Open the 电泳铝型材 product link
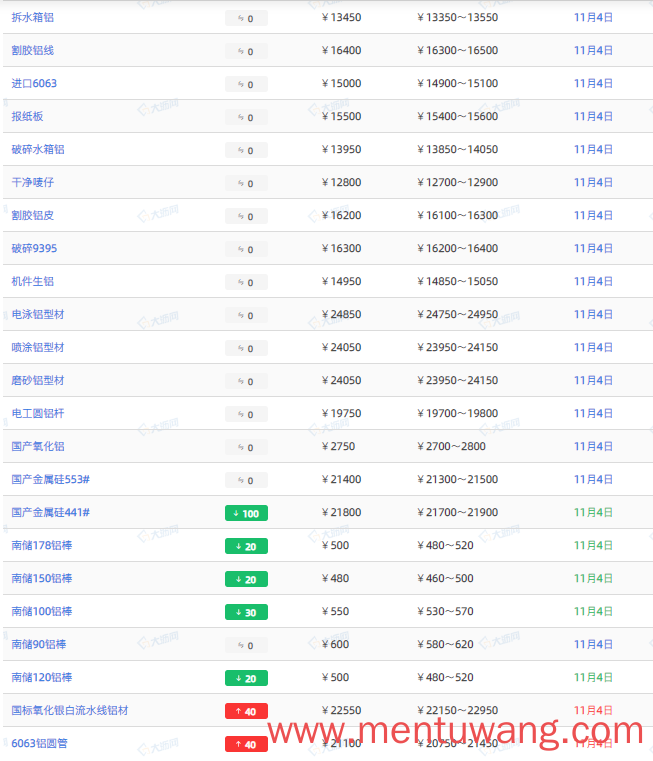The image size is (653, 761). point(38,314)
